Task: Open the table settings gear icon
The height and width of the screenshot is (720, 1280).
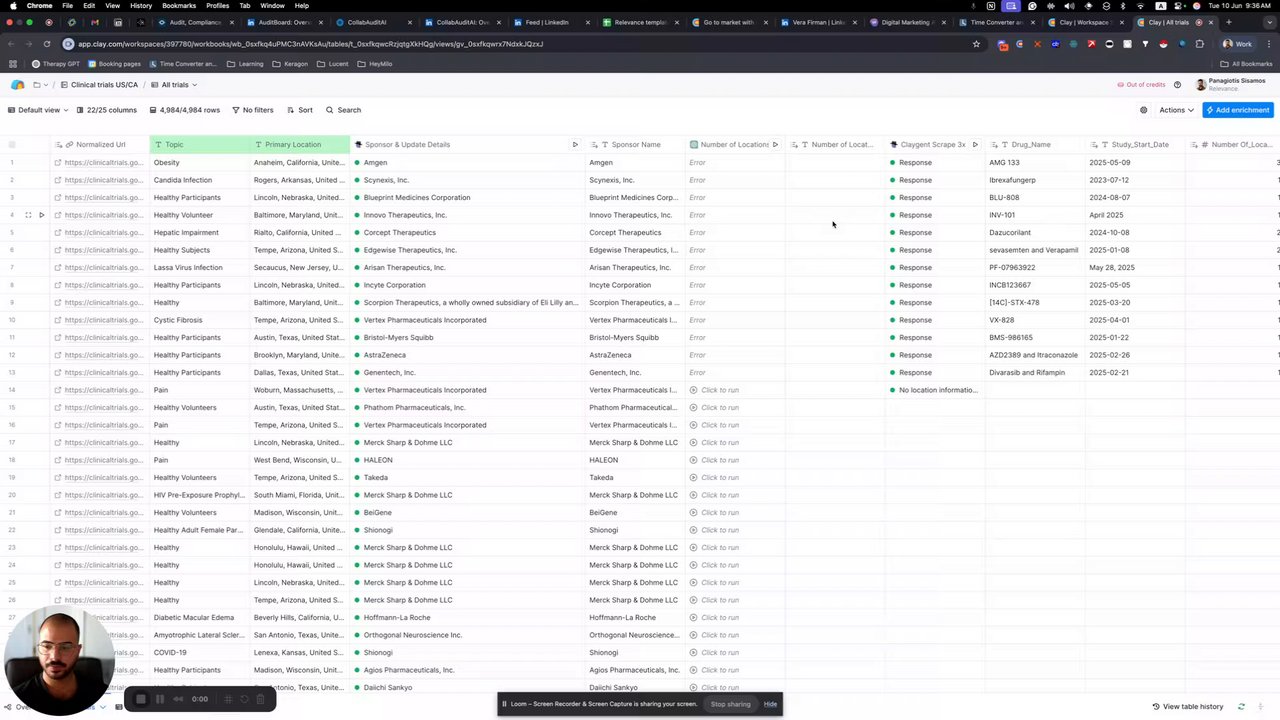Action: [x=1144, y=110]
